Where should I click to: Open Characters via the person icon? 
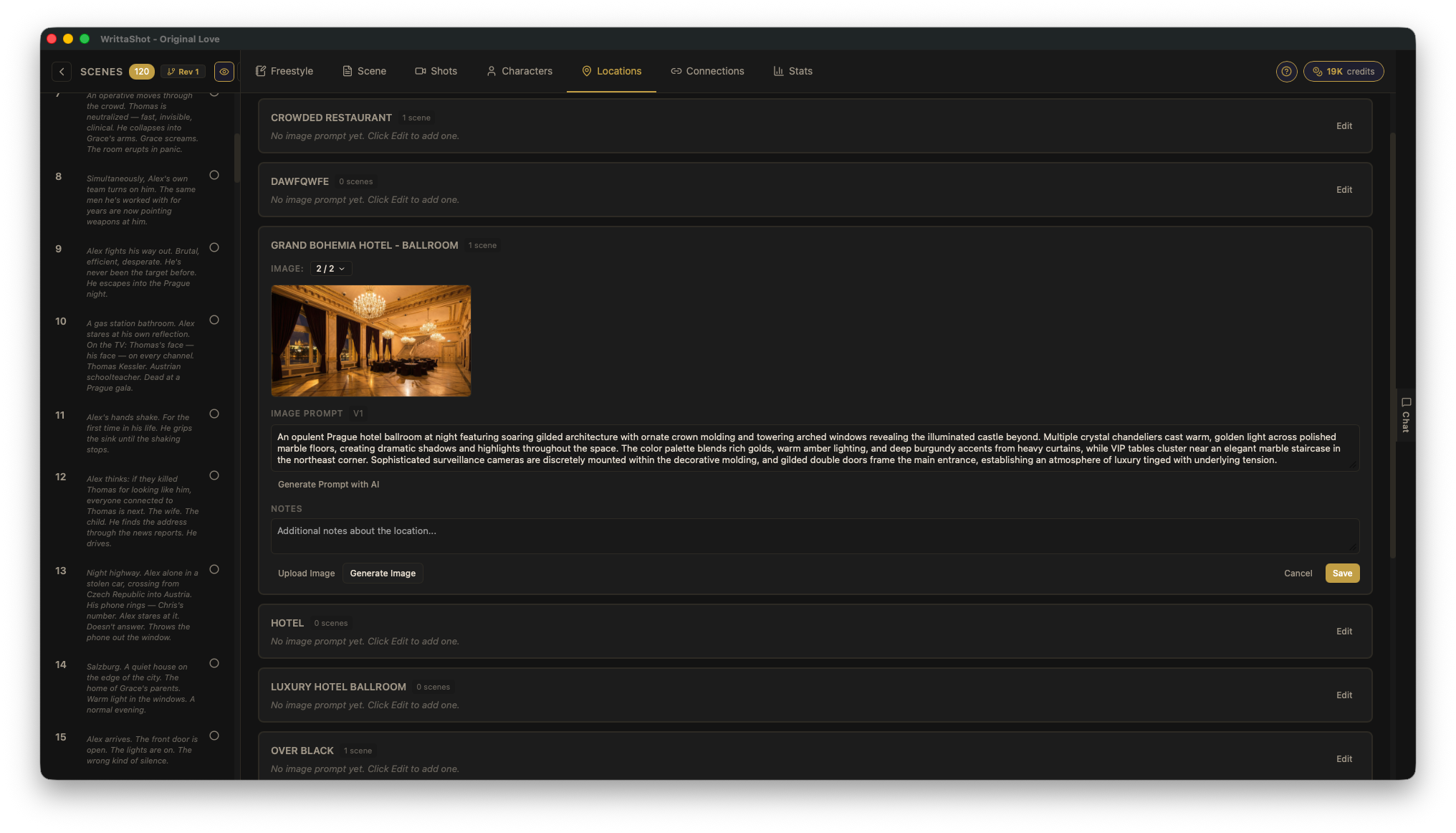tap(492, 71)
